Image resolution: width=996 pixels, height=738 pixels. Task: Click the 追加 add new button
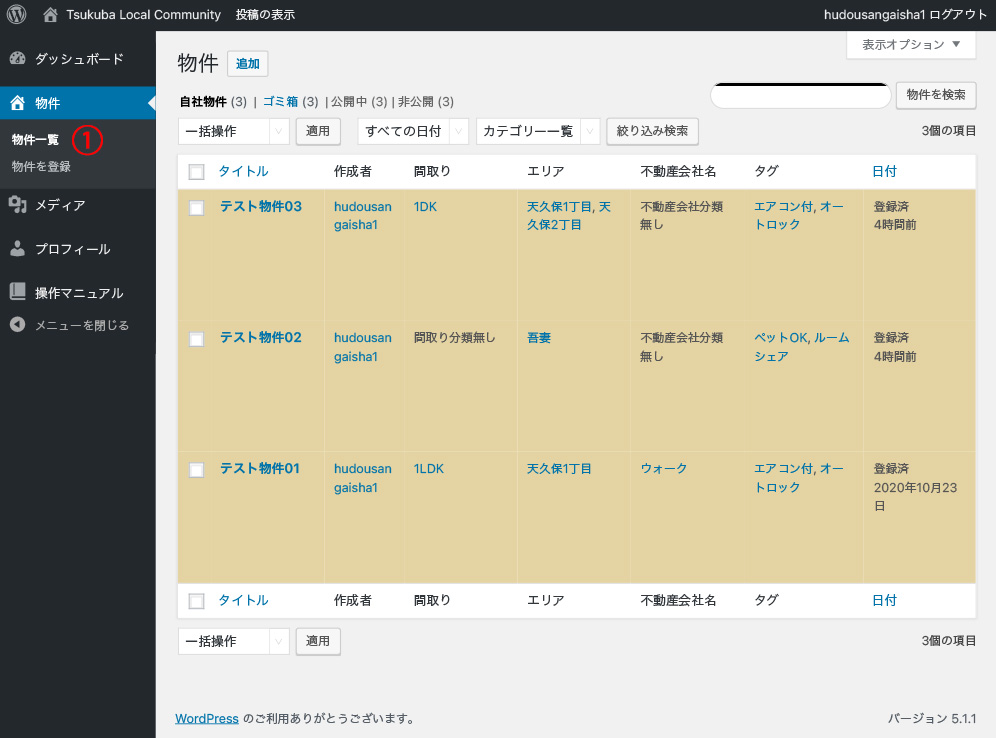pos(247,64)
